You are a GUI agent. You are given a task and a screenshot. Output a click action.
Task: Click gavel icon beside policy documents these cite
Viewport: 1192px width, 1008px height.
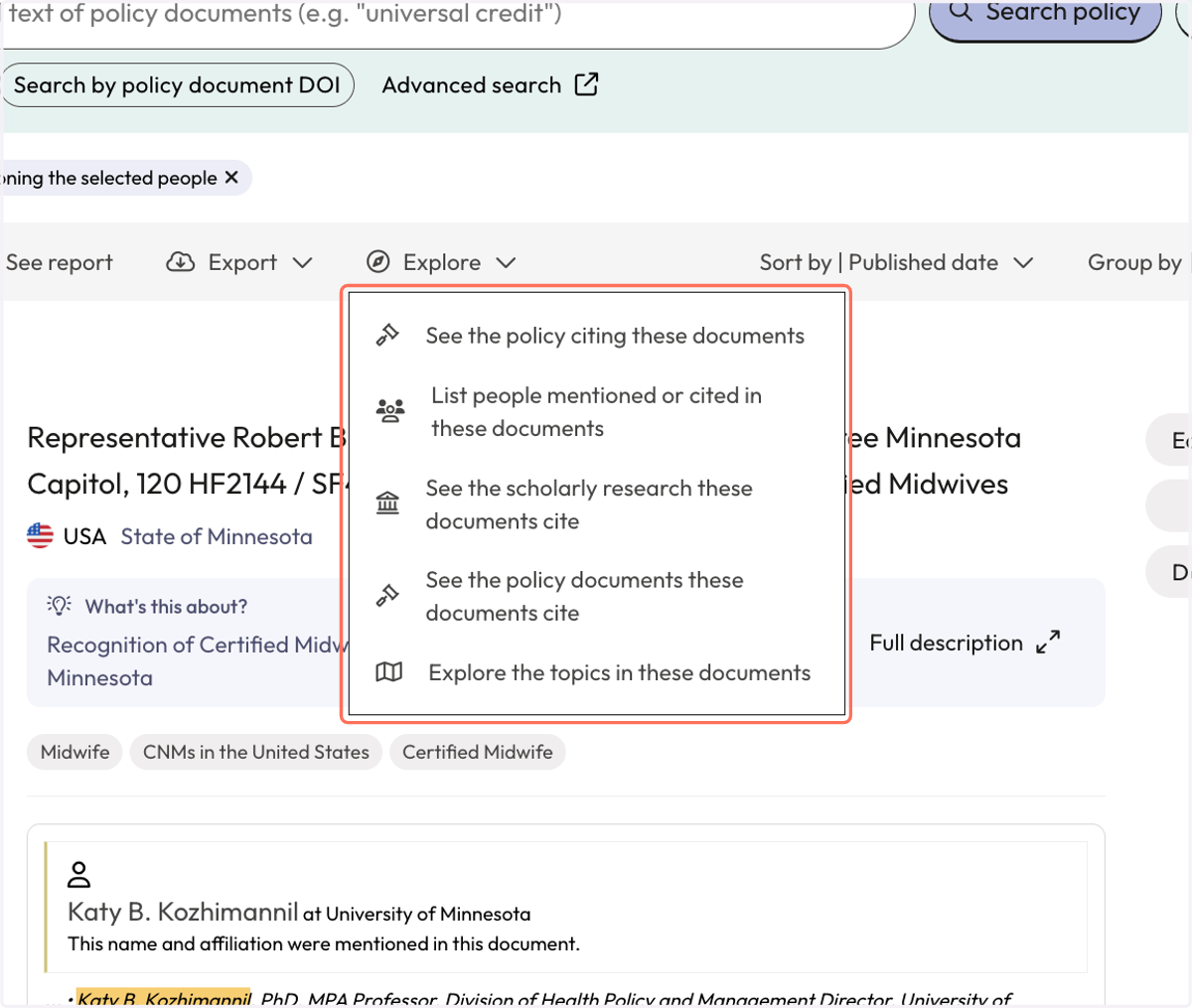click(x=387, y=595)
